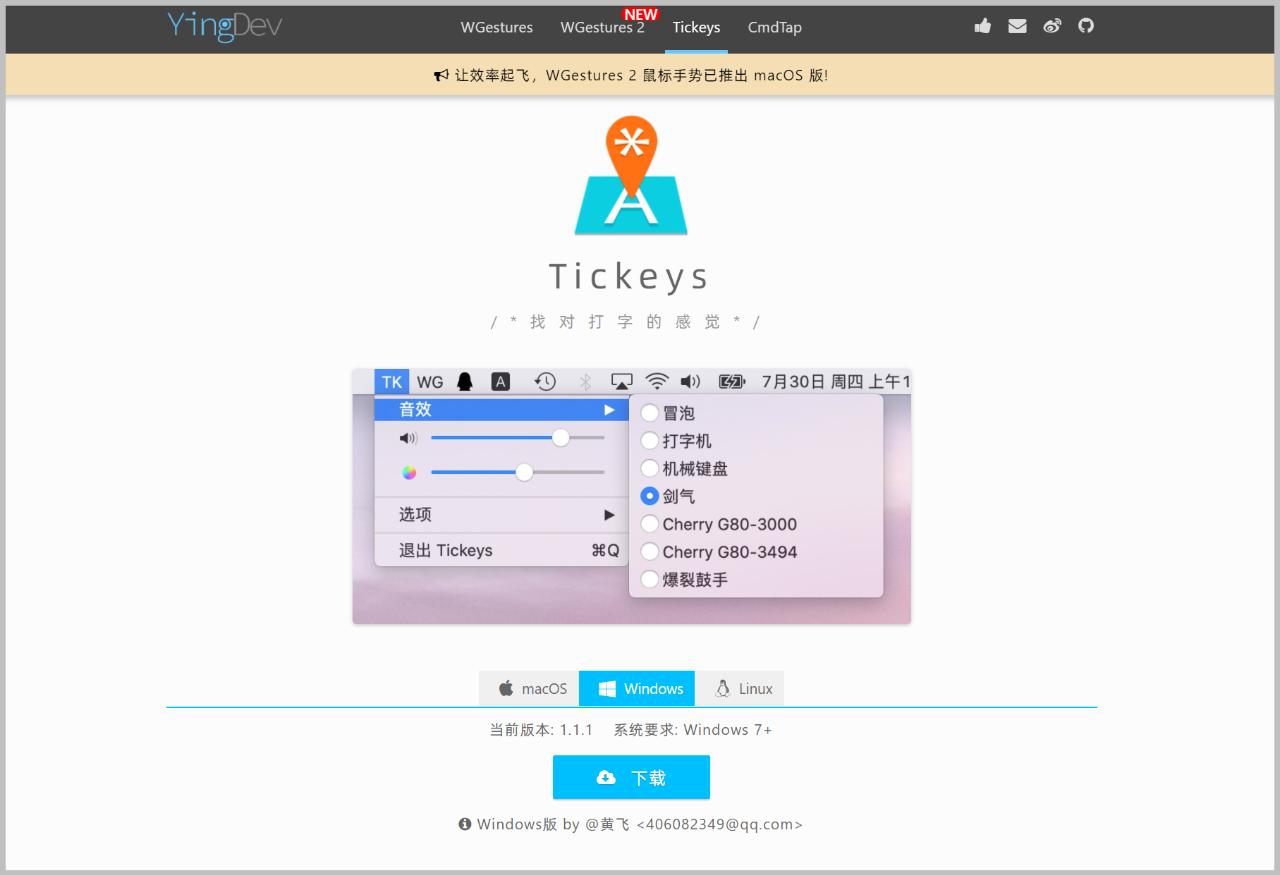Viewport: 1280px width, 875px height.
Task: Click the thumbs-up icon in the navbar
Action: 982,26
